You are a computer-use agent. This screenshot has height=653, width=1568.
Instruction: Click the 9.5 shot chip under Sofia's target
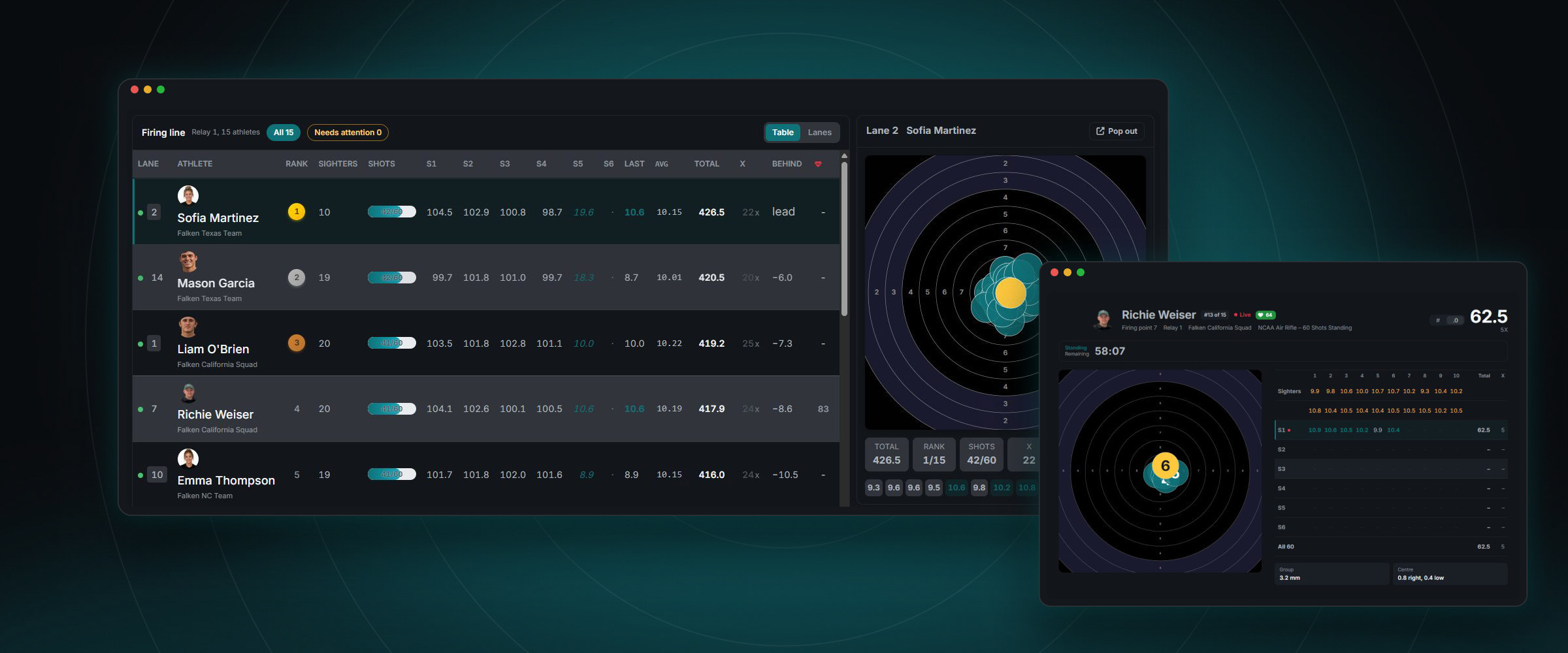tap(934, 488)
